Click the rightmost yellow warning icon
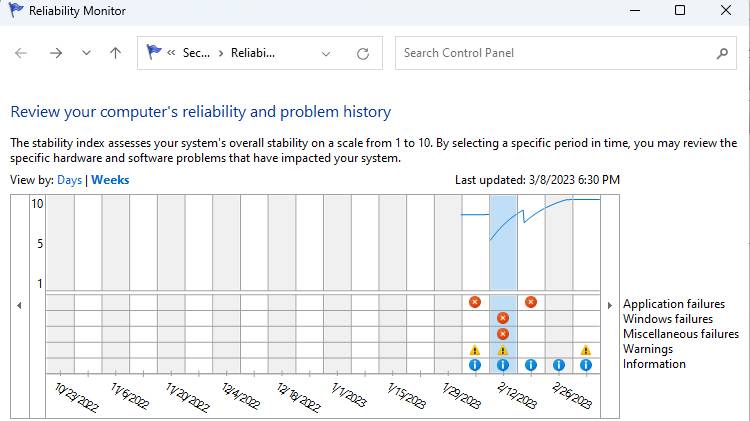750x421 pixels. 586,350
